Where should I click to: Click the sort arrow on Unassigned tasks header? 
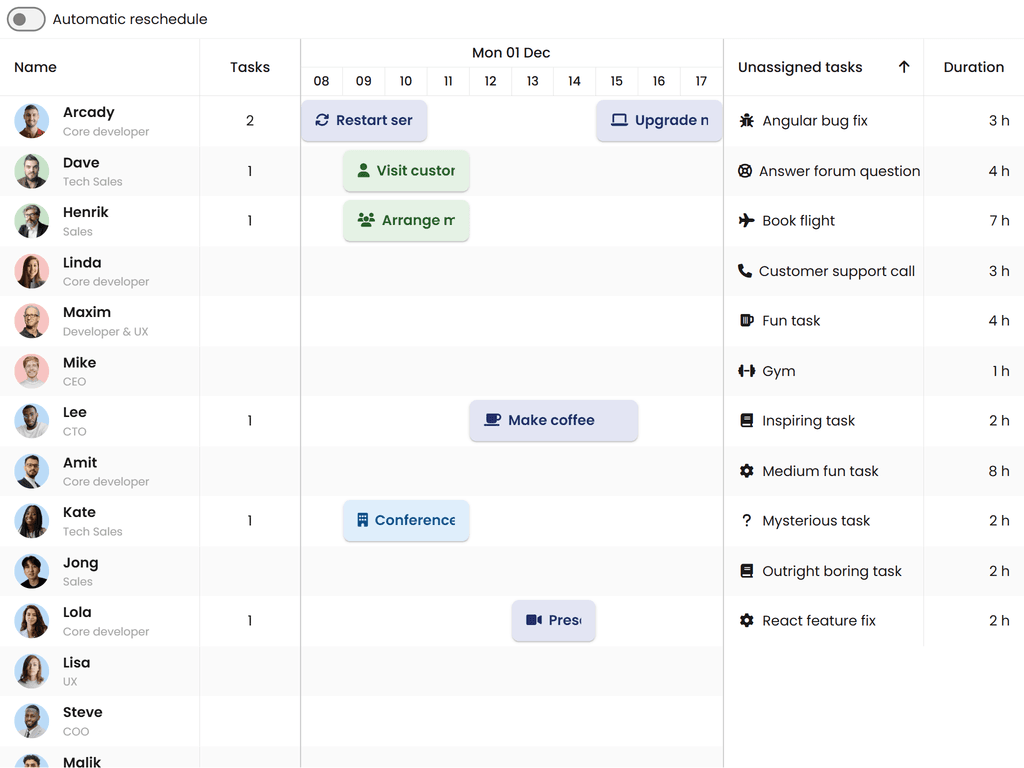pyautogui.click(x=904, y=67)
